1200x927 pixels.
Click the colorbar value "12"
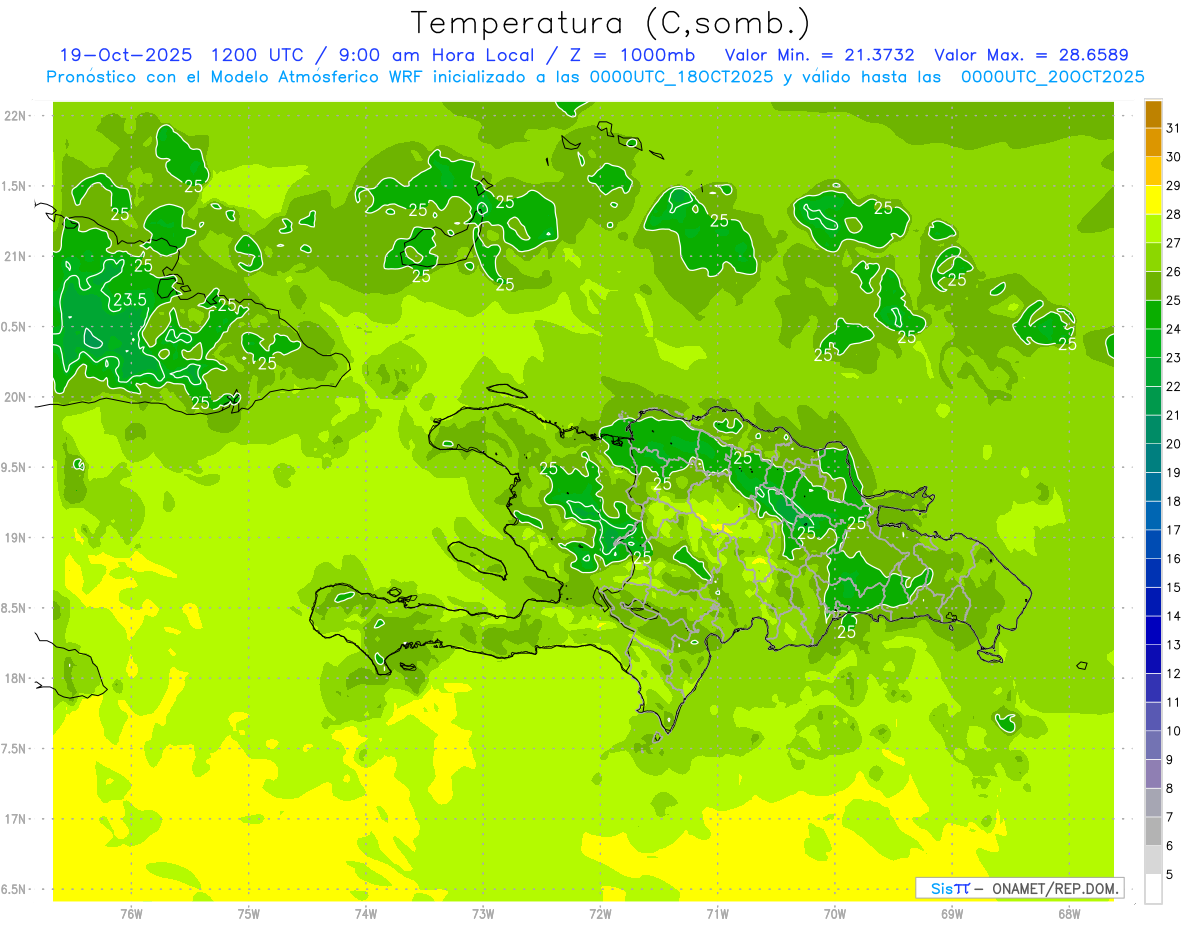(1173, 674)
